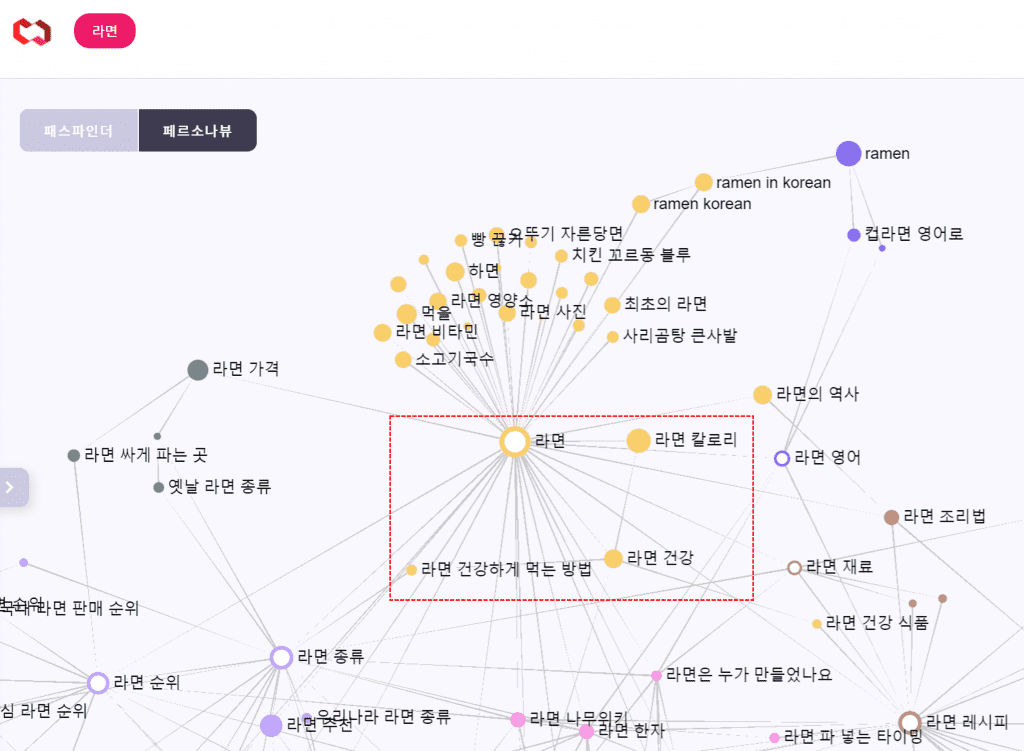Screen dimensions: 1024x751
Task: Select the 라면 레시피 ring node
Action: coord(909,722)
